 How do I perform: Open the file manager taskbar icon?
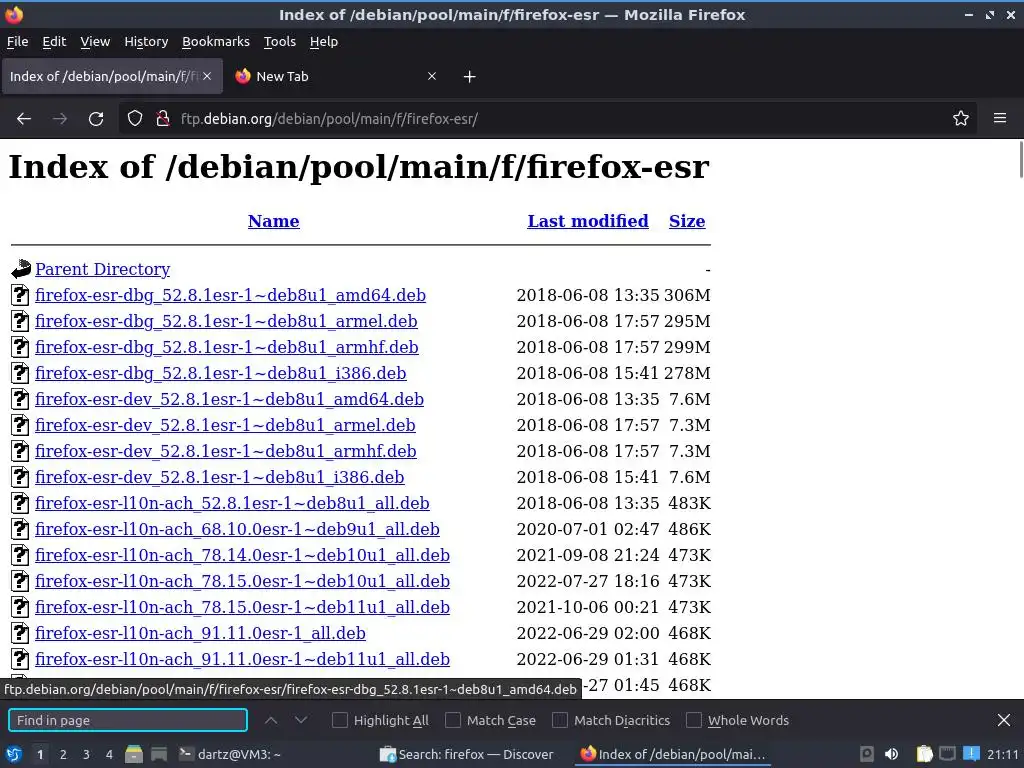(x=134, y=754)
